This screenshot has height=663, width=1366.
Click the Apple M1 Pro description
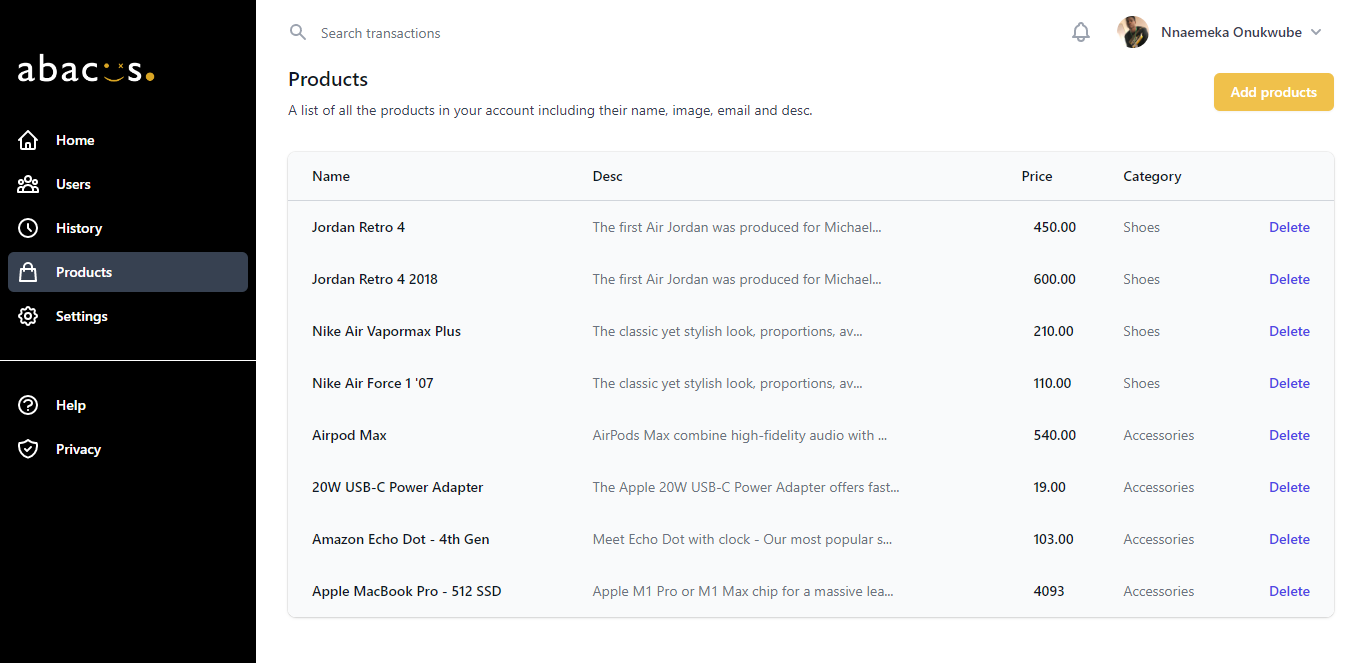[743, 591]
